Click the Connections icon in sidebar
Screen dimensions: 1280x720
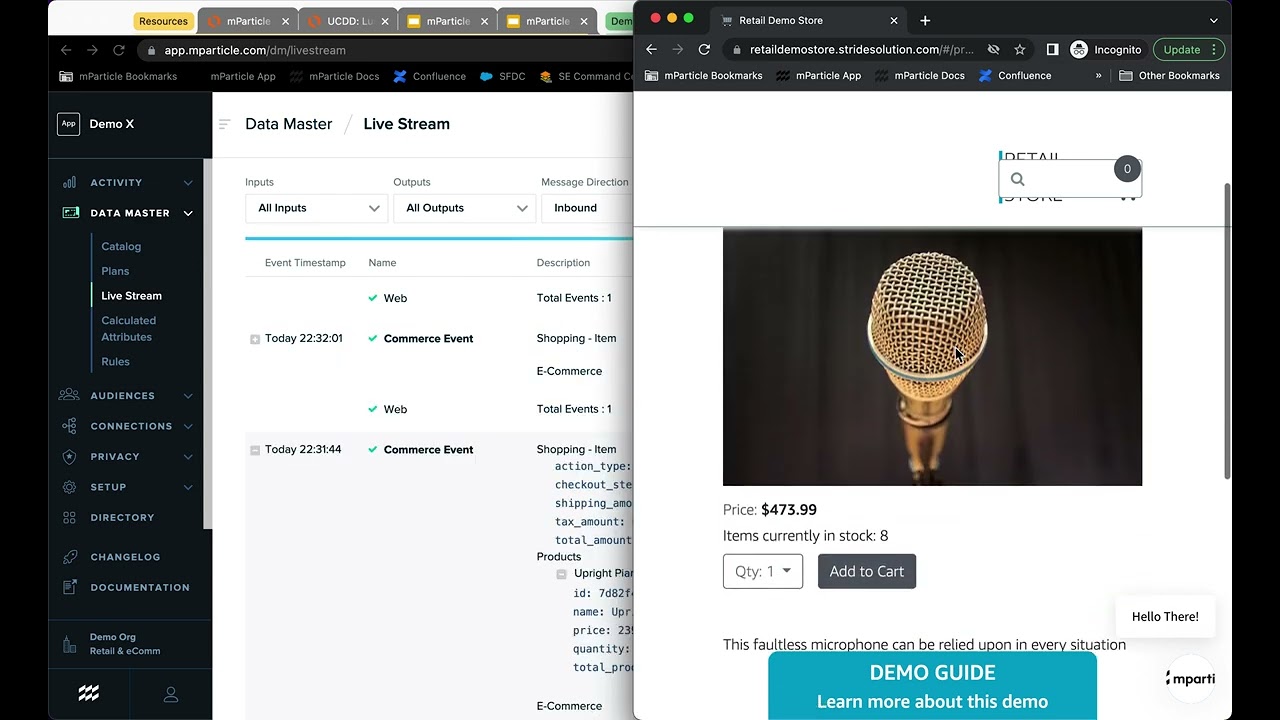(x=69, y=426)
